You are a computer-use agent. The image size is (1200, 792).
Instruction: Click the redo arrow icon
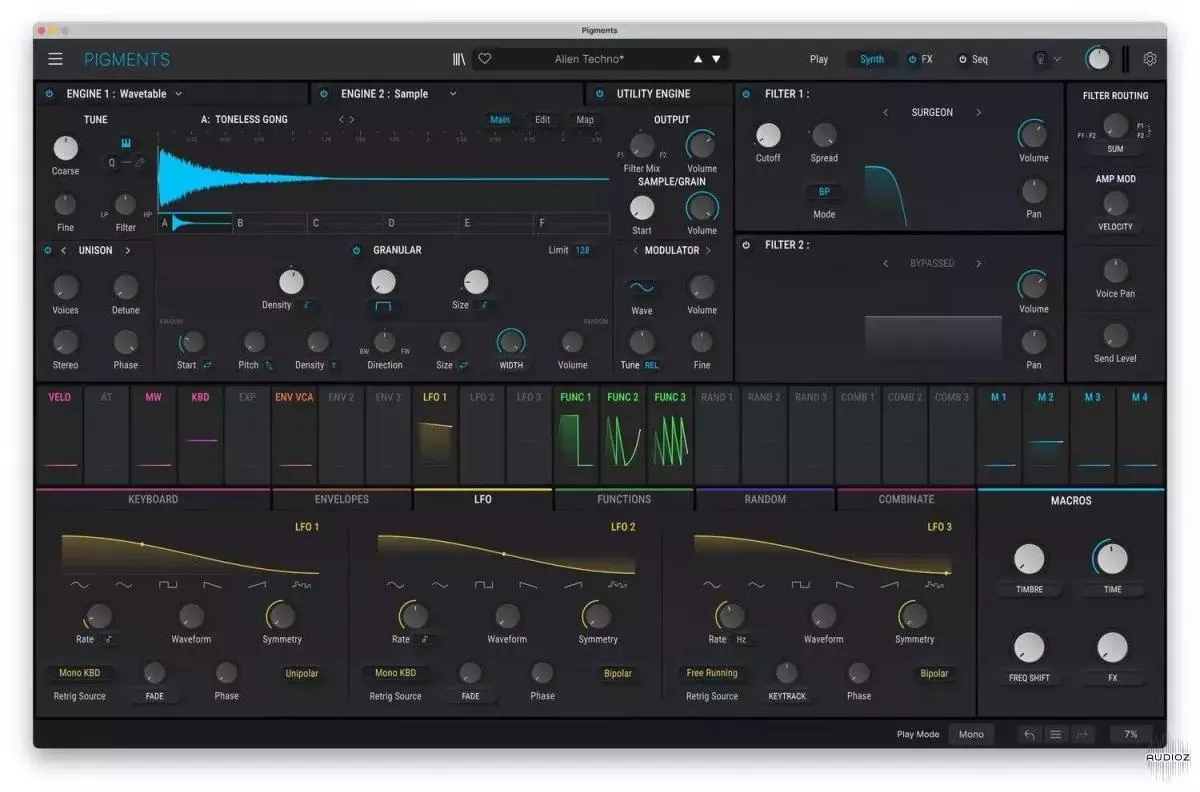pyautogui.click(x=1082, y=734)
